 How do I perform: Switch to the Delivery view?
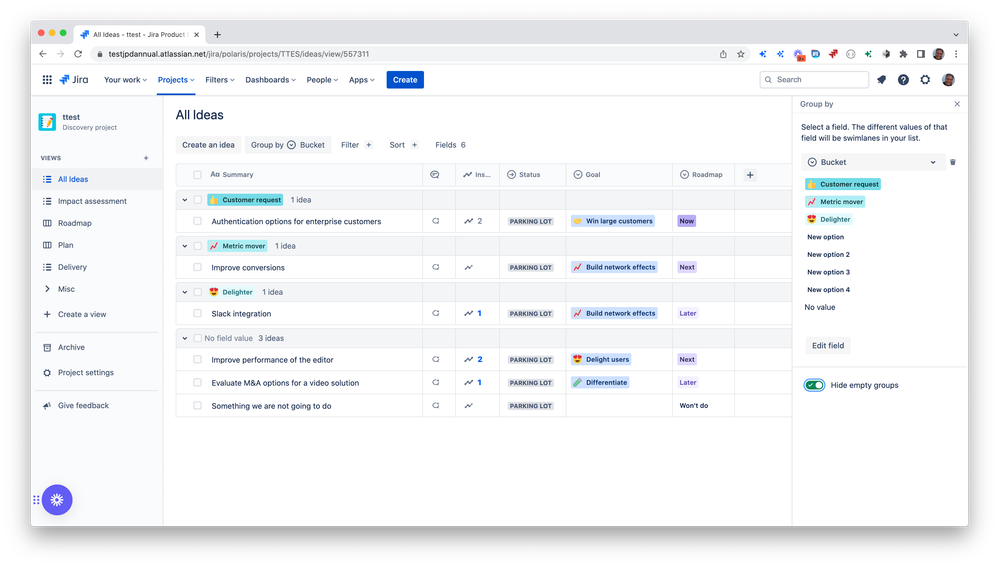72,267
